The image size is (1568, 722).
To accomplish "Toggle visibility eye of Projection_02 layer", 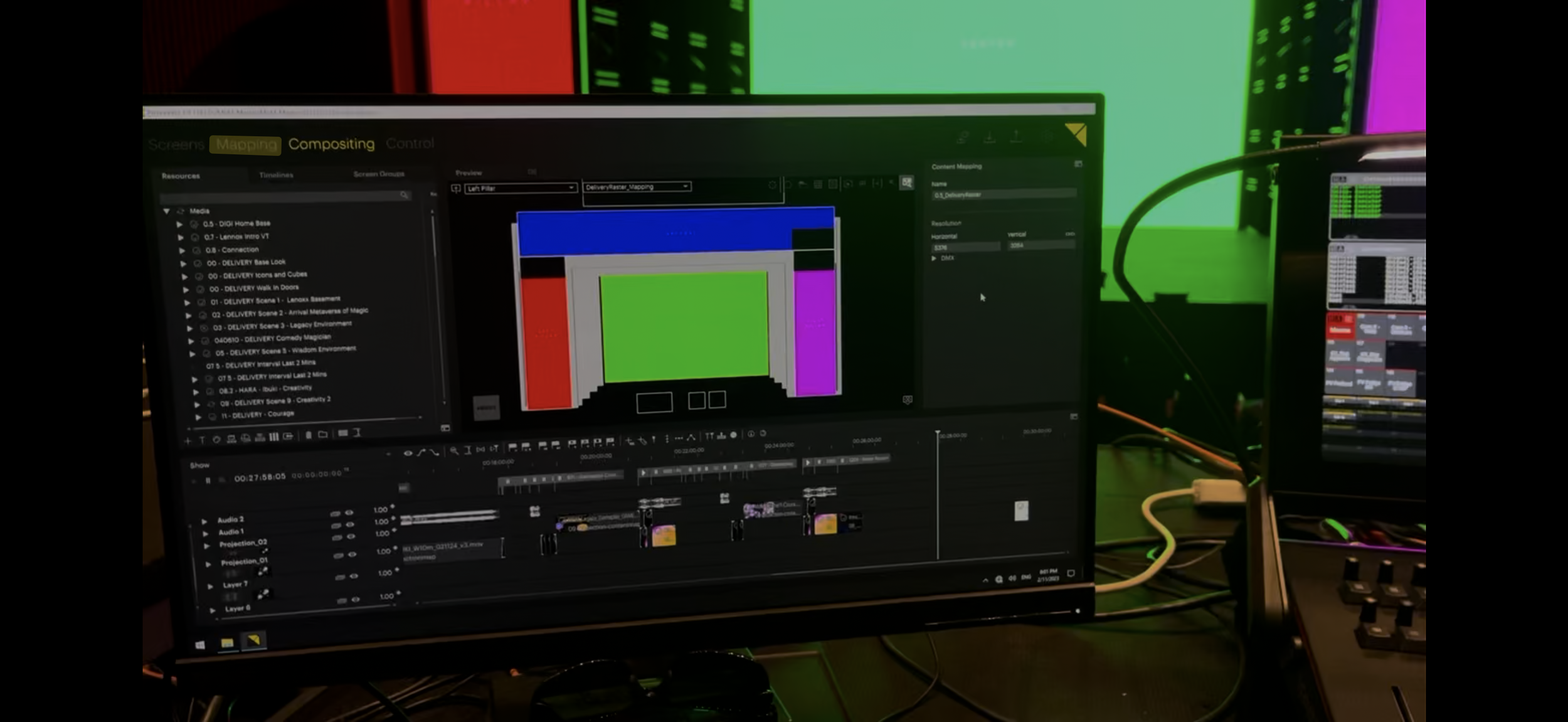I will [351, 536].
